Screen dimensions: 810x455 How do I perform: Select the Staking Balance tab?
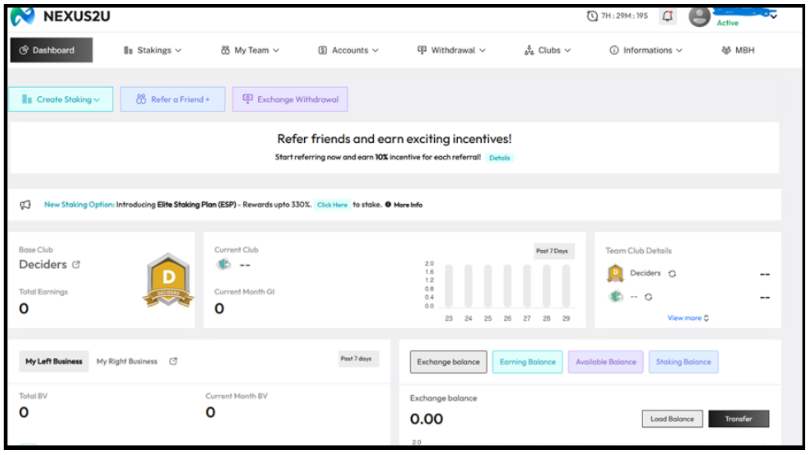[x=683, y=362]
